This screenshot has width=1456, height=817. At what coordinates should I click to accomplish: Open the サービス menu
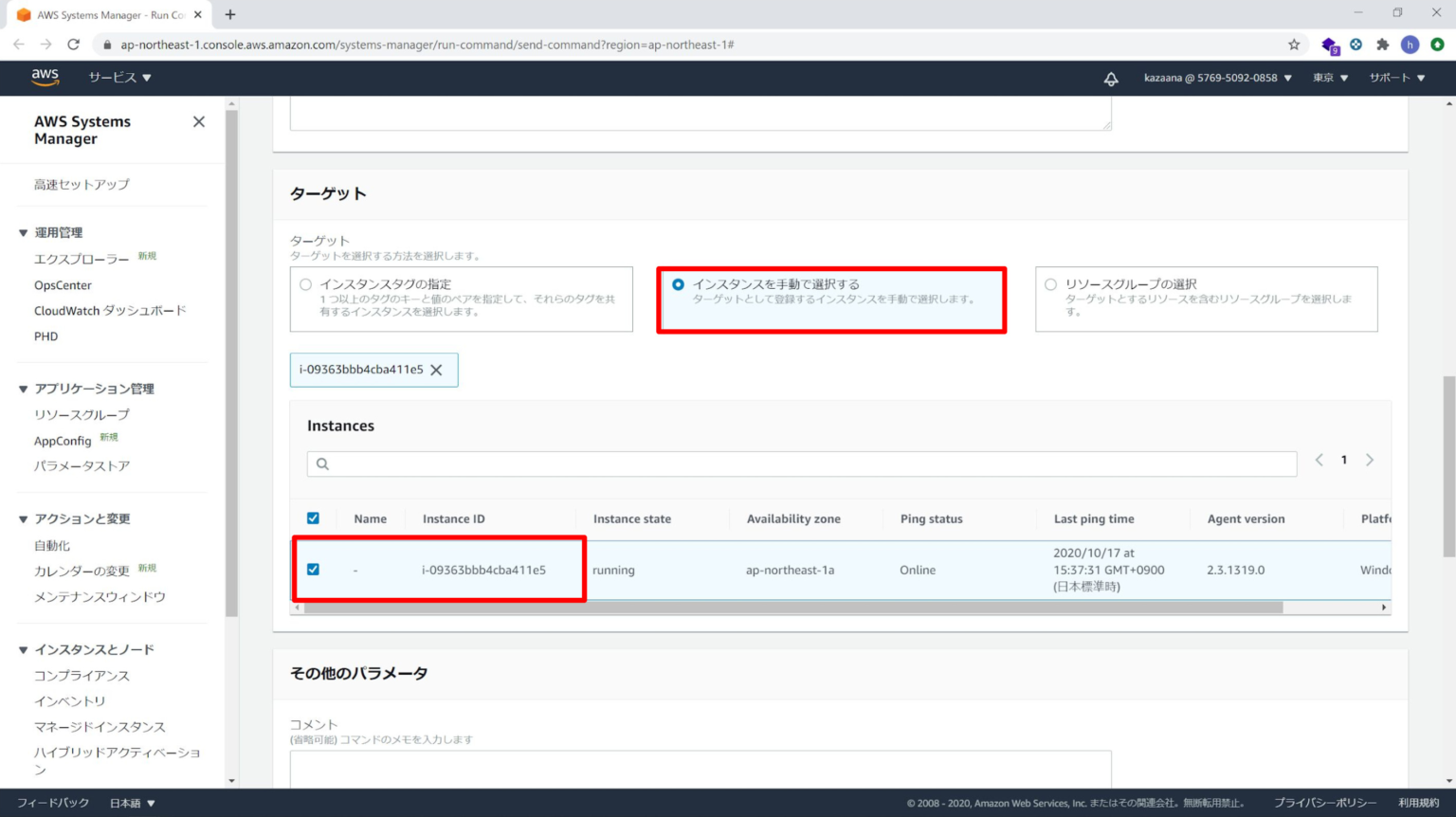pyautogui.click(x=113, y=78)
